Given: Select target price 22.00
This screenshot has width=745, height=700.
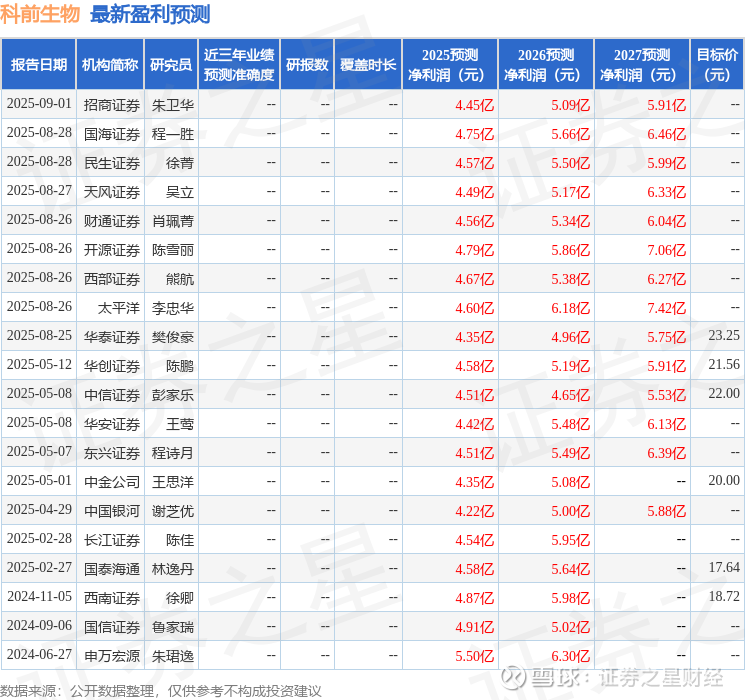Looking at the screenshot, I should tap(724, 393).
